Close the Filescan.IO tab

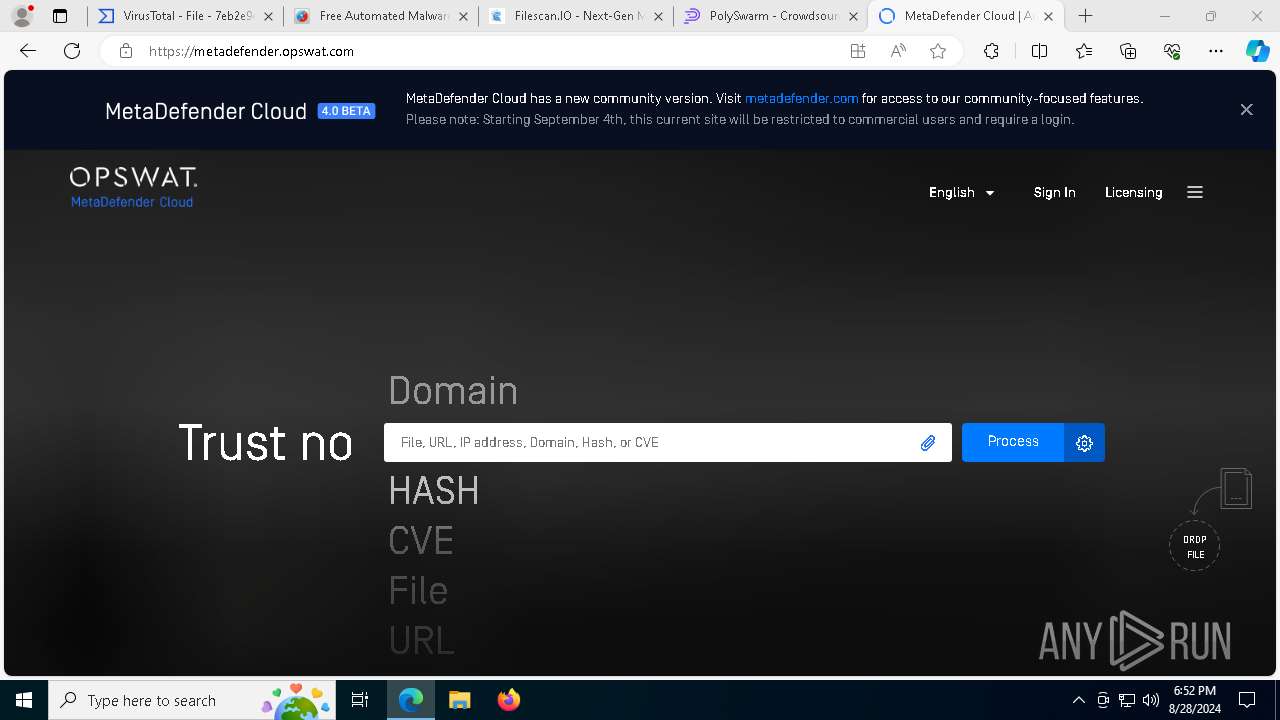click(658, 16)
